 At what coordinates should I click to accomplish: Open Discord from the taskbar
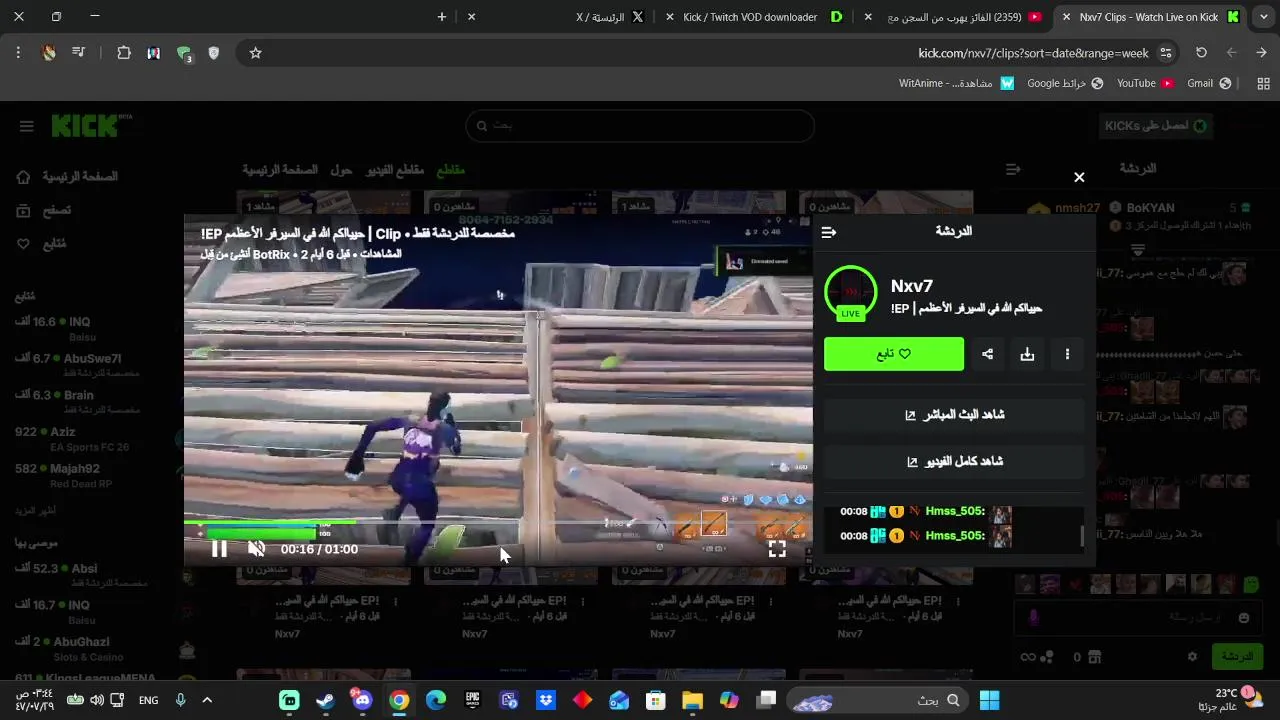[362, 700]
